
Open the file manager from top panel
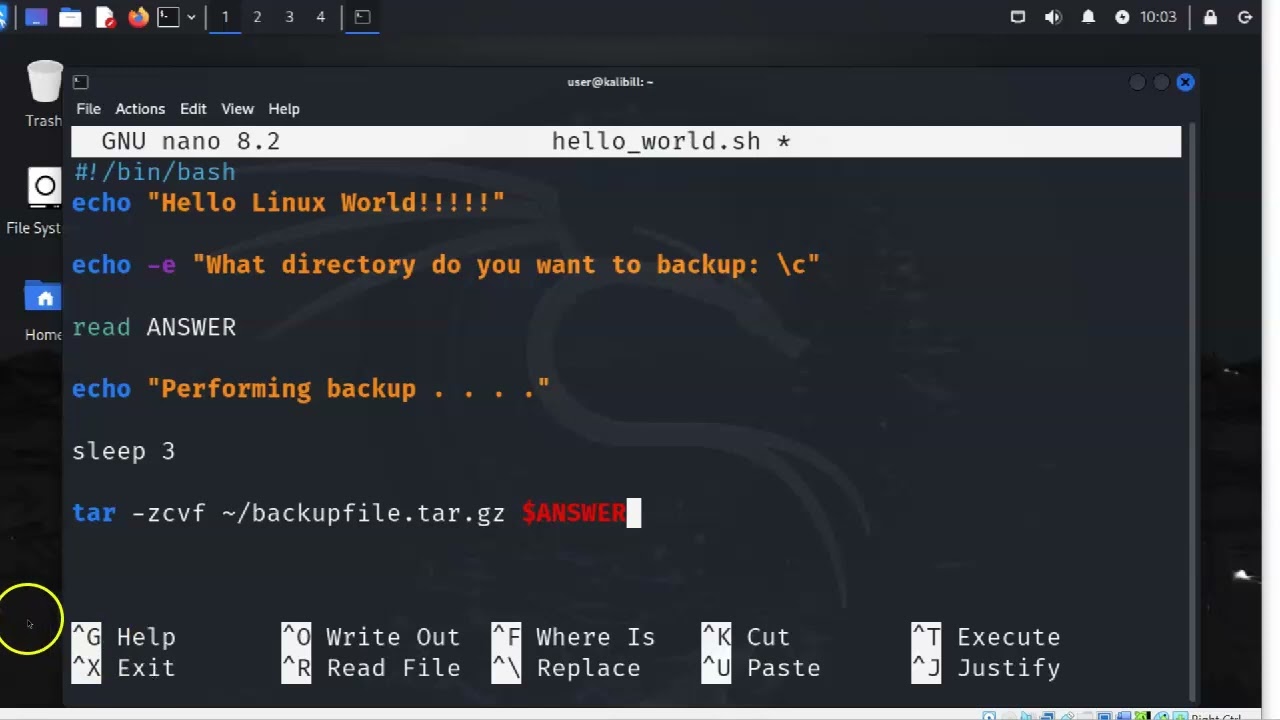point(70,17)
